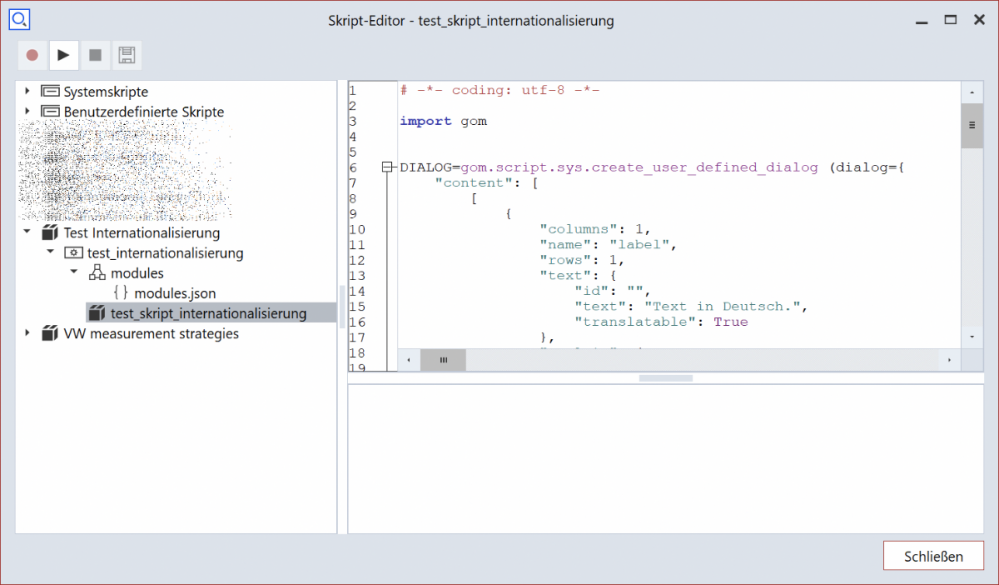Collapse the code fold at DIALOG line
Image resolution: width=999 pixels, height=585 pixels.
388,168
